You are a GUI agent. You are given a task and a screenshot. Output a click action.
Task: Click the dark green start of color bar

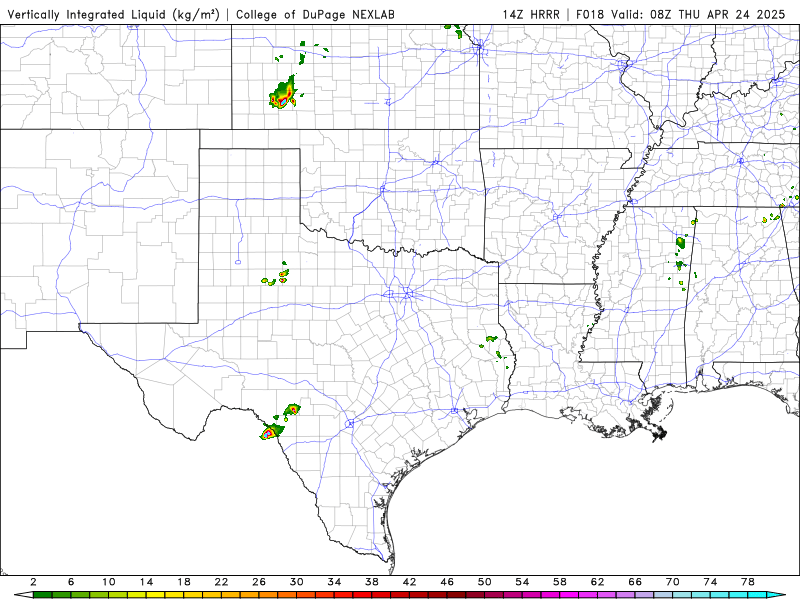(42, 595)
